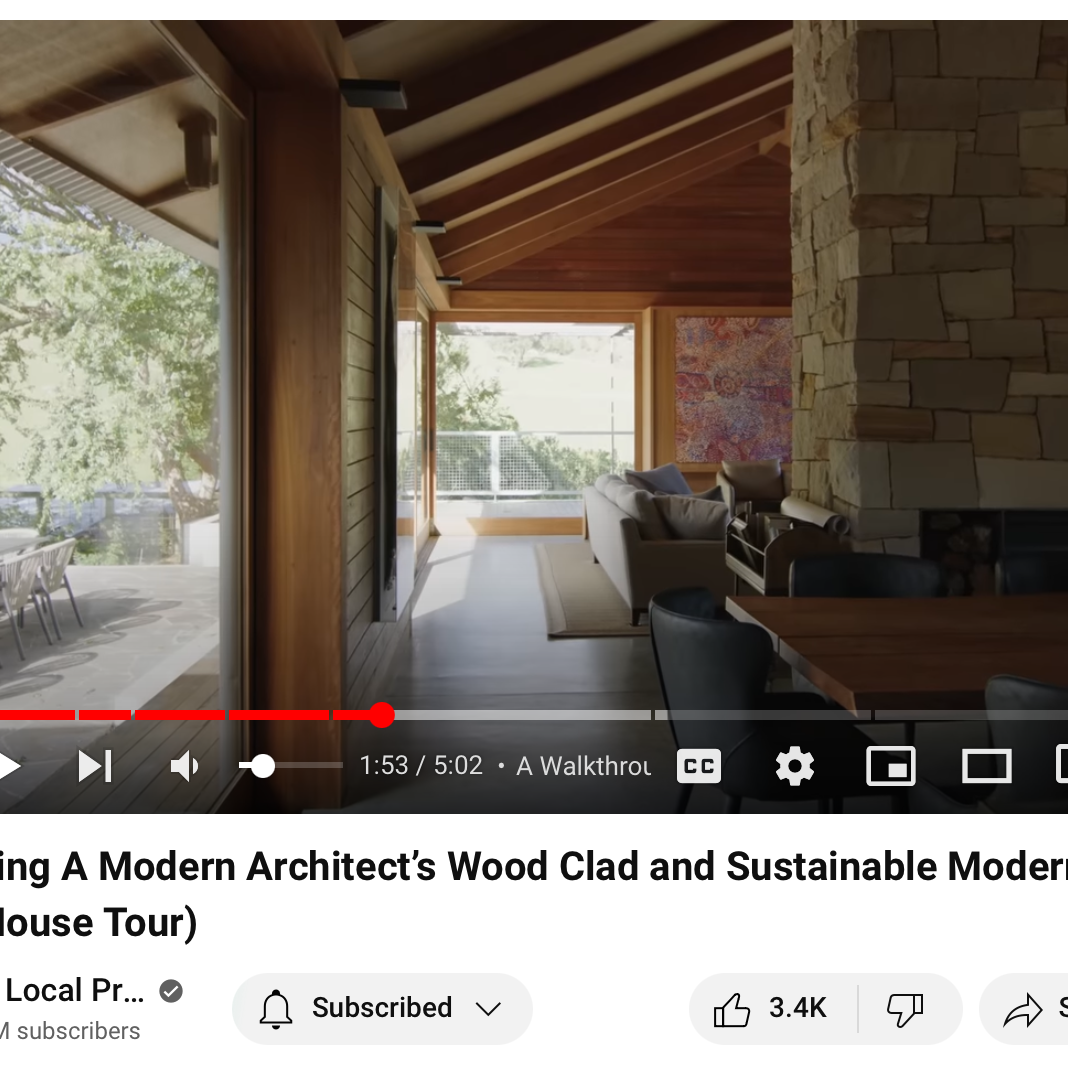1068x1068 pixels.
Task: Open the settings gear in player
Action: pos(795,766)
